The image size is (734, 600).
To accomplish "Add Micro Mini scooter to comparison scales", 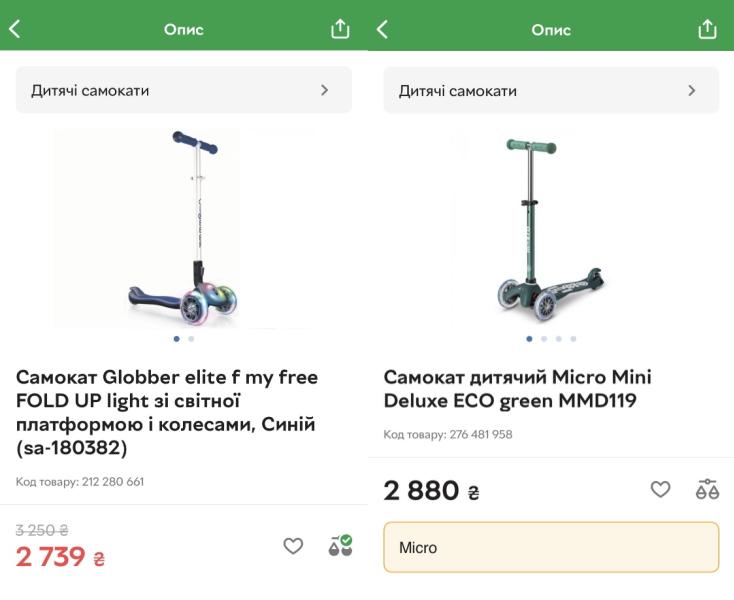I will (707, 489).
